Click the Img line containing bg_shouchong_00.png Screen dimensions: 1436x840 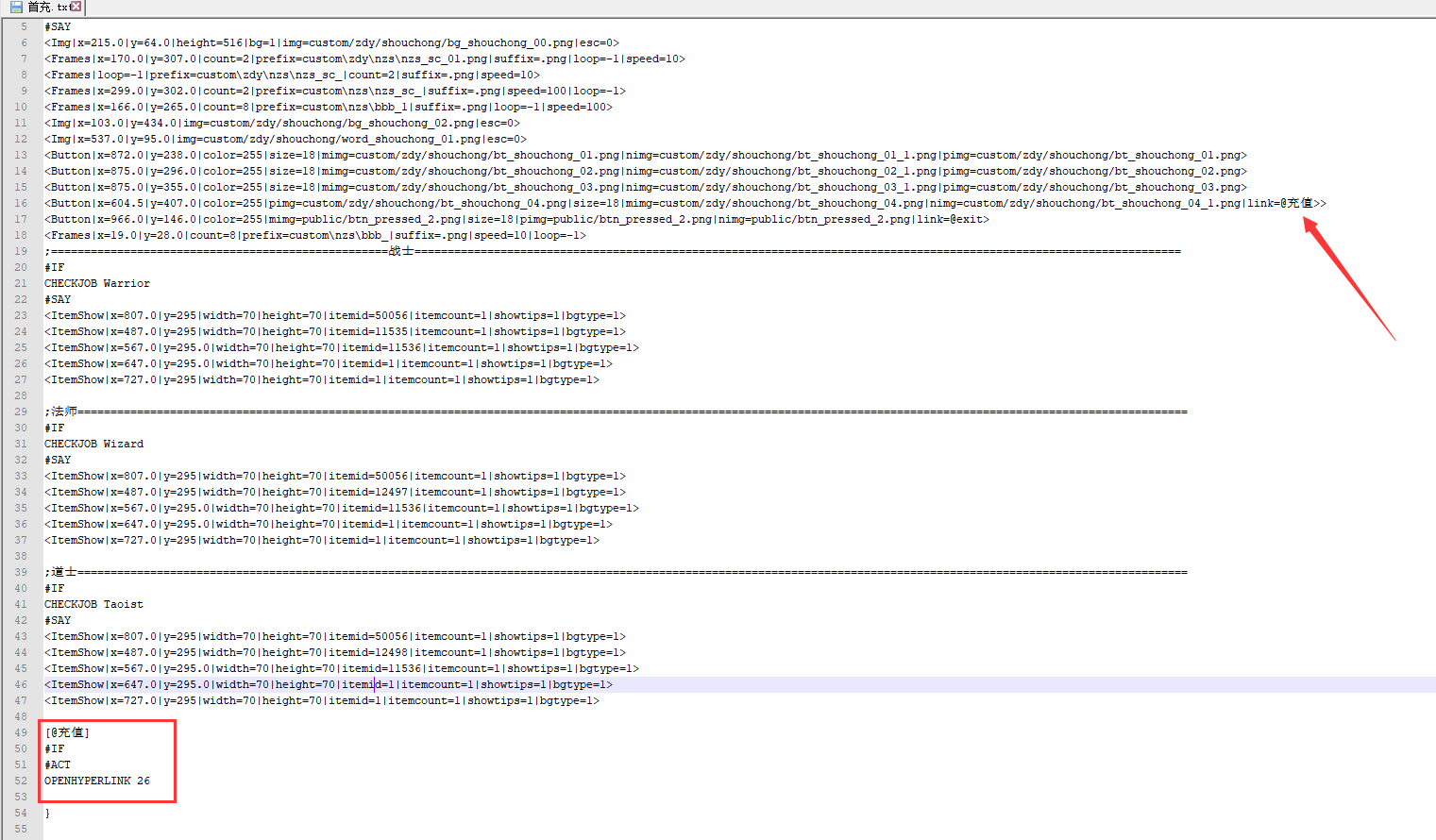(x=331, y=42)
